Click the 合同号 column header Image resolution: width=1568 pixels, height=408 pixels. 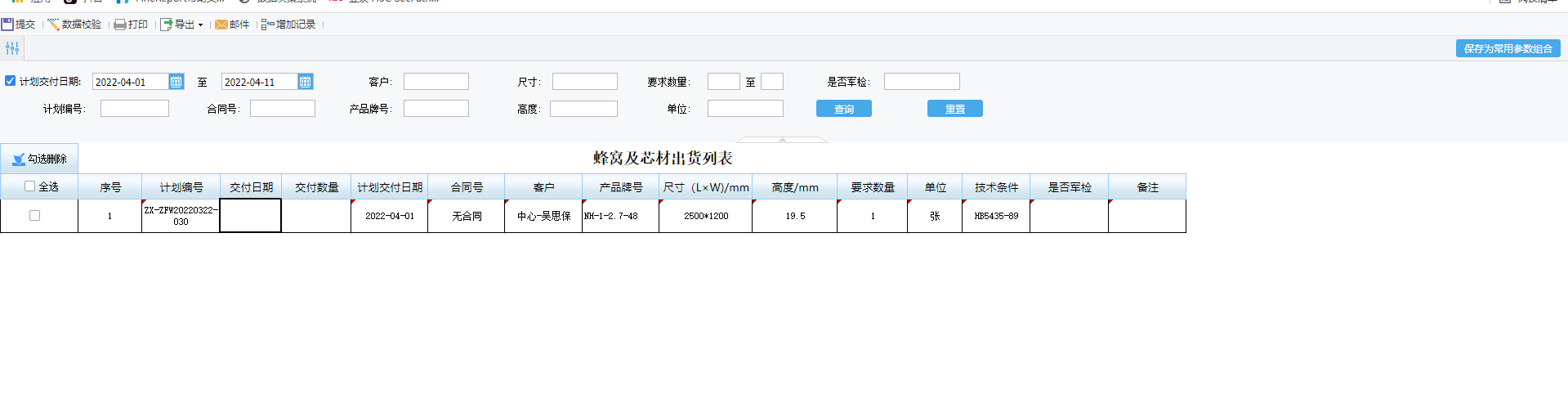pos(467,187)
